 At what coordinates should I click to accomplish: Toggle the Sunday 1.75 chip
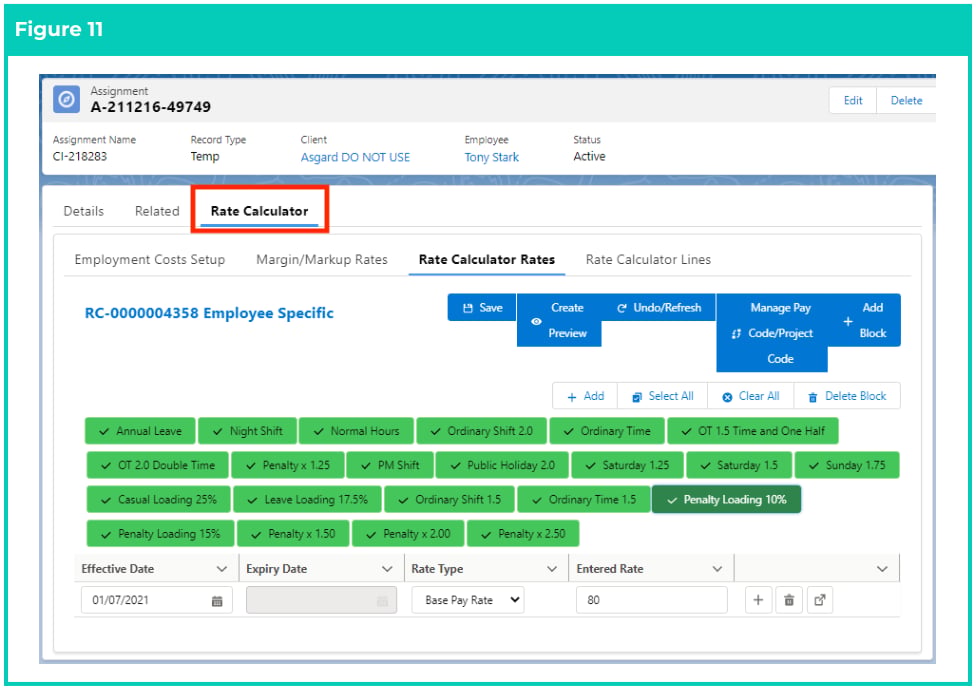point(847,465)
